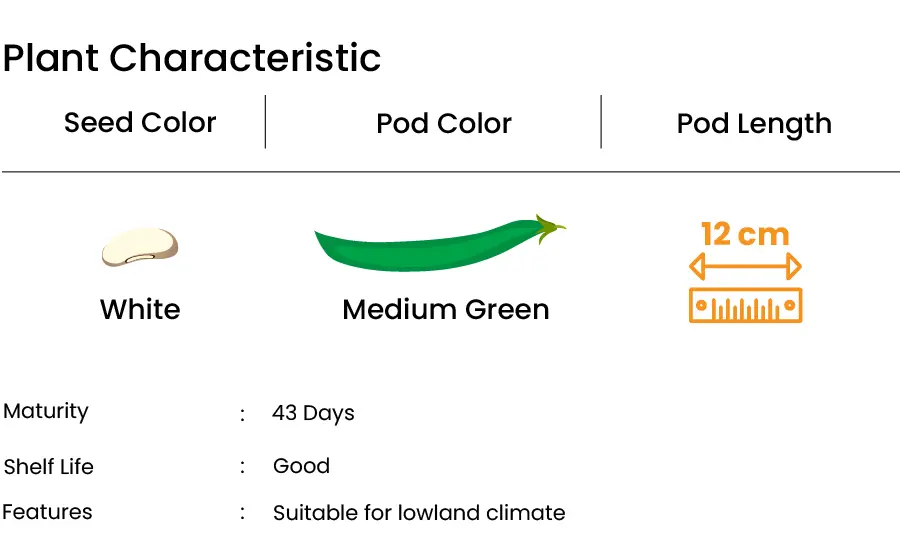Click the 43 Days maturity value
The width and height of the screenshot is (900, 548).
click(313, 413)
